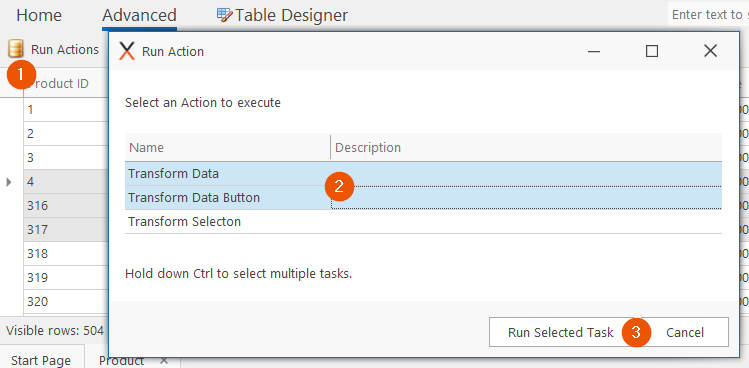Click the Table Designer pencil icon
749x368 pixels.
[225, 15]
